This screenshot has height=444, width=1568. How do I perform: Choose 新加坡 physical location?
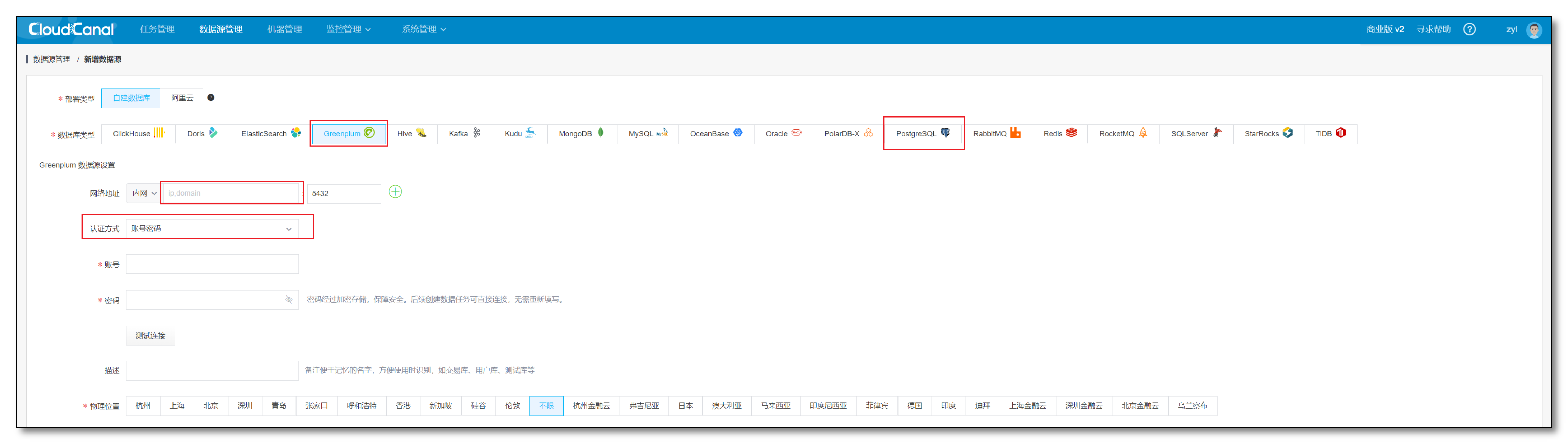click(x=440, y=406)
